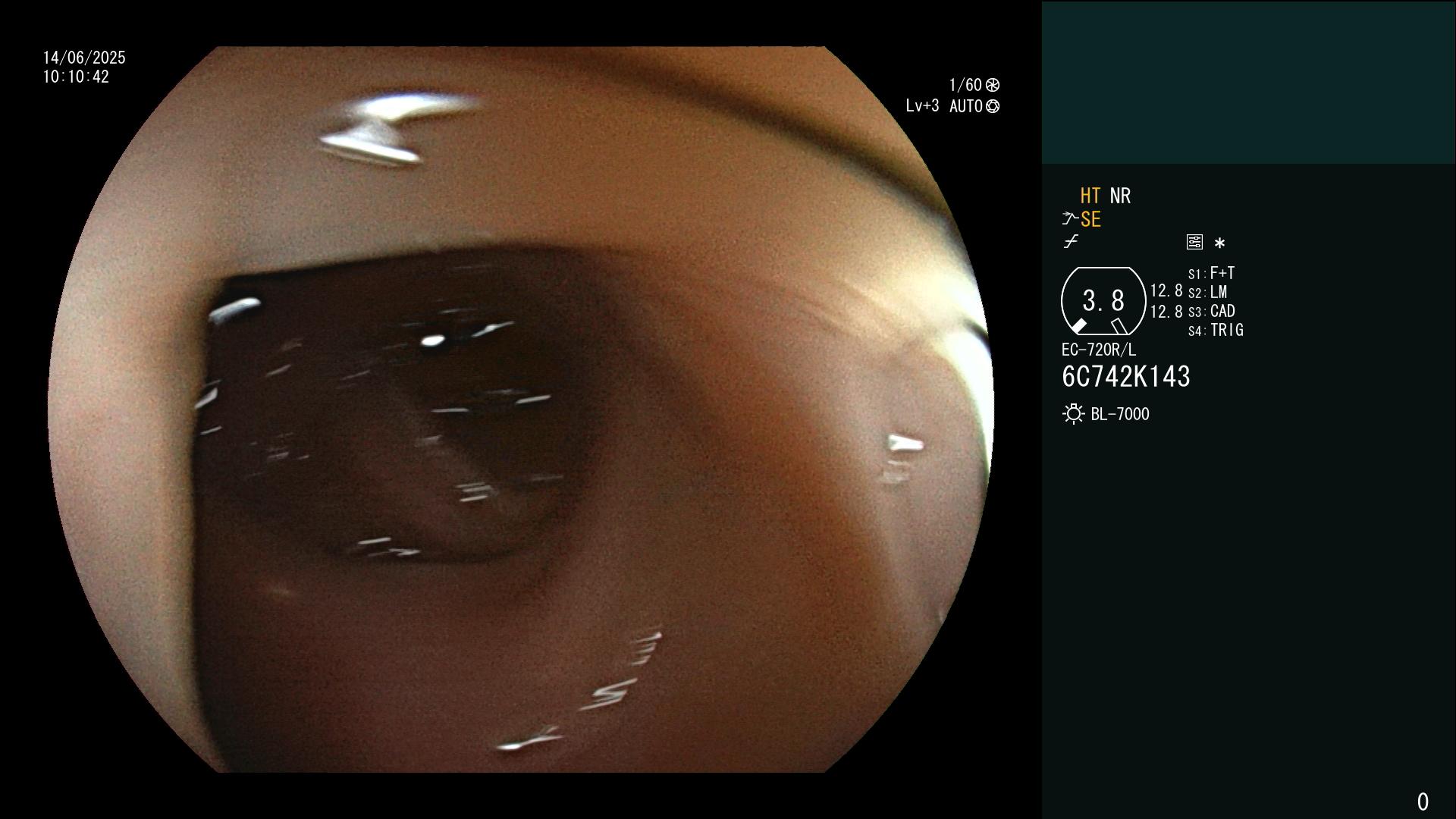Click the AUTO iris aperture icon
1456x819 pixels.
(x=993, y=106)
